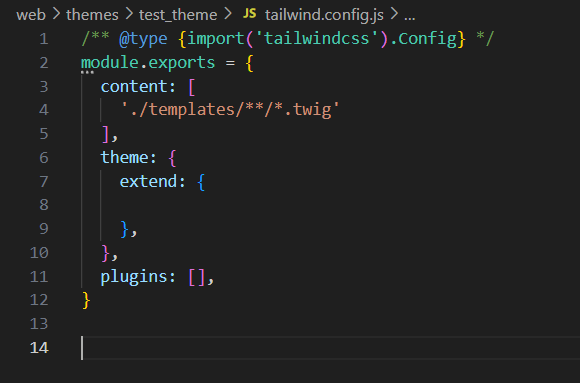The width and height of the screenshot is (580, 383).
Task: Click the './templates/**/*.twig' string
Action: pos(230,110)
